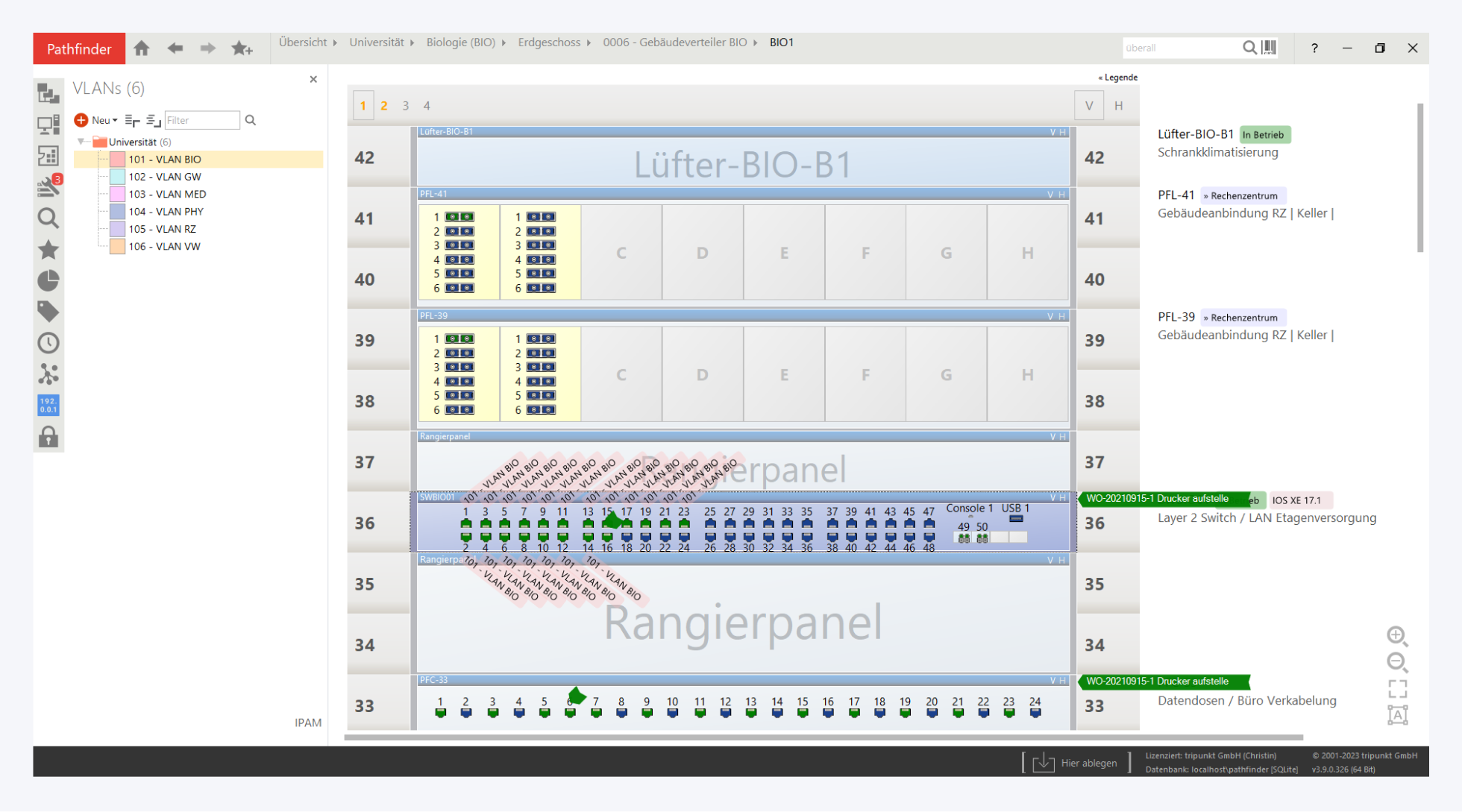Click the home icon in the toolbar

142,48
